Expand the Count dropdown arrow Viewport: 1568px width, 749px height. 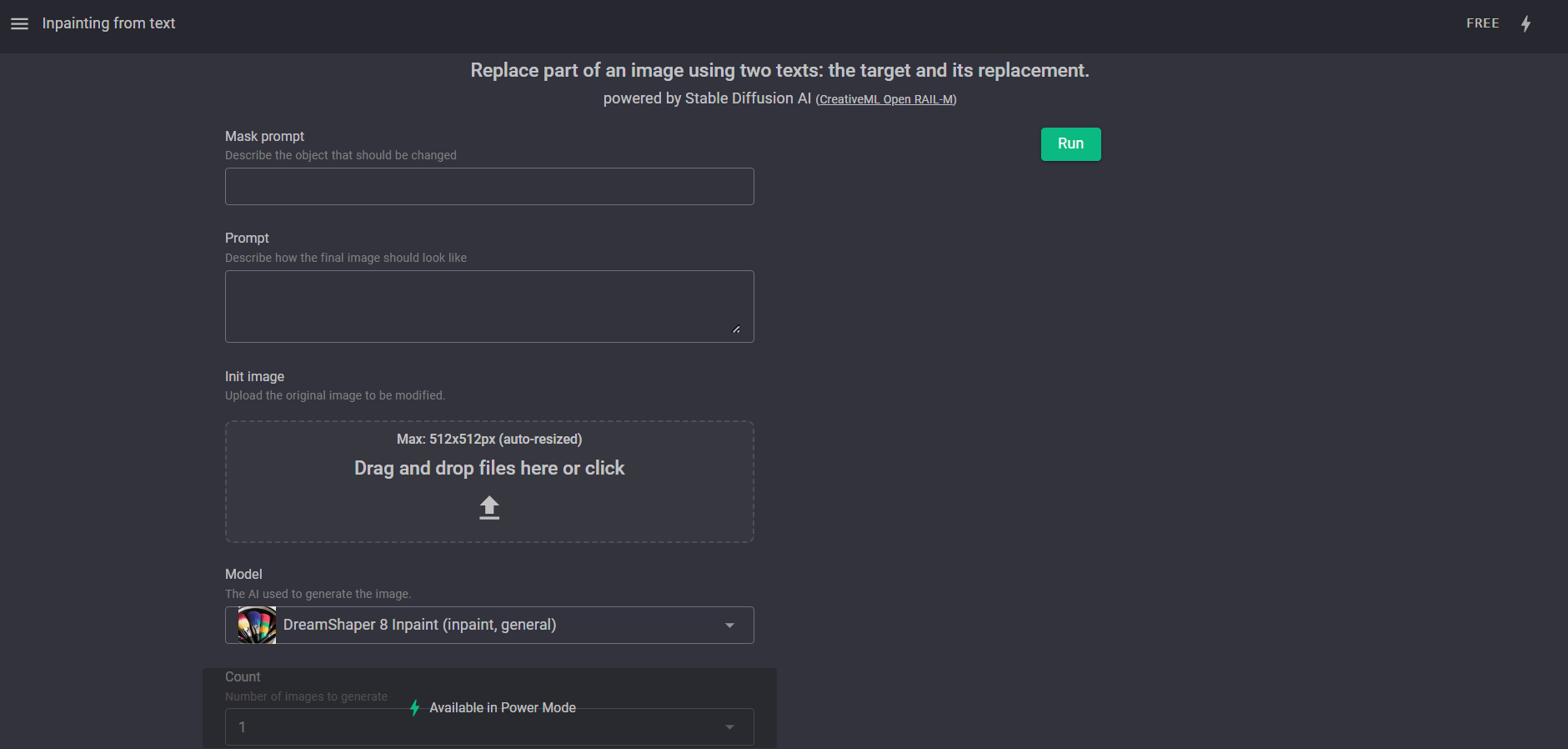[x=729, y=727]
